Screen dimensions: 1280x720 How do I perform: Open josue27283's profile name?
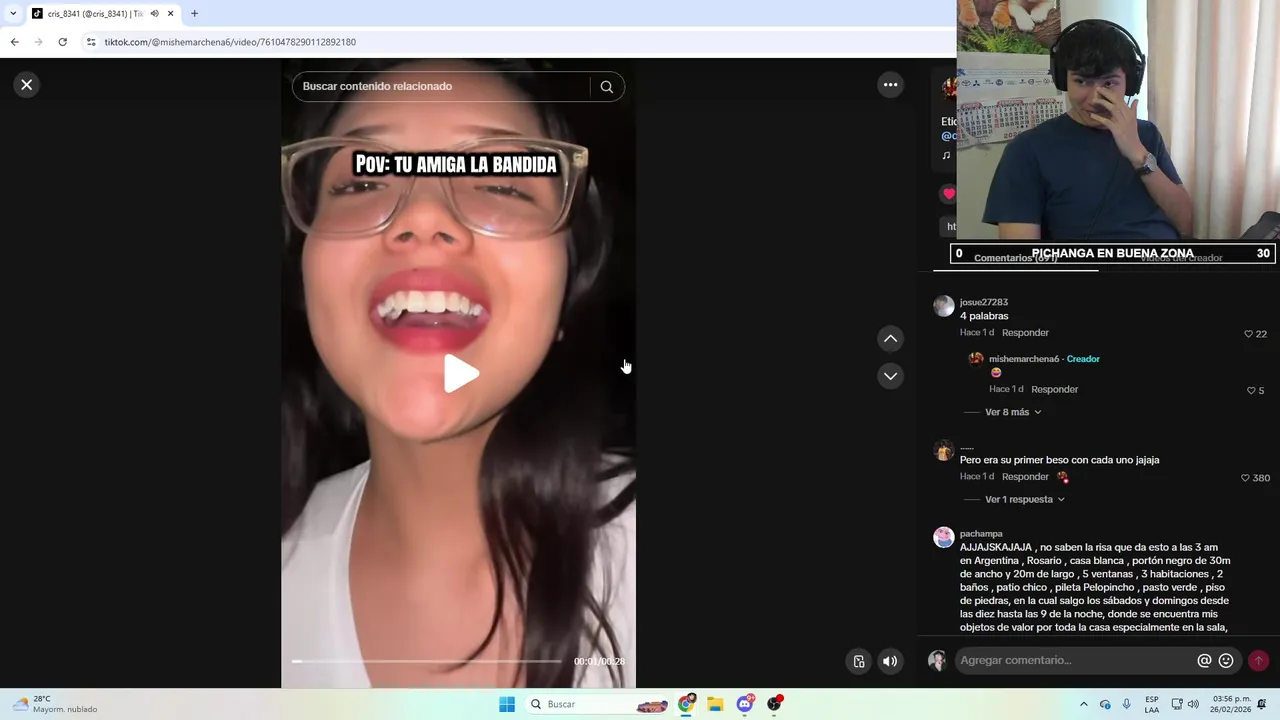coord(983,302)
